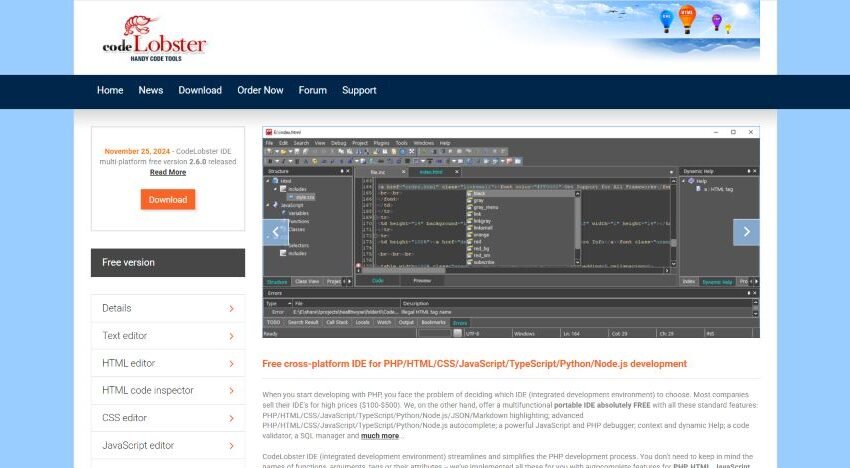Open the Debug menu in the IDE screenshot

click(338, 143)
